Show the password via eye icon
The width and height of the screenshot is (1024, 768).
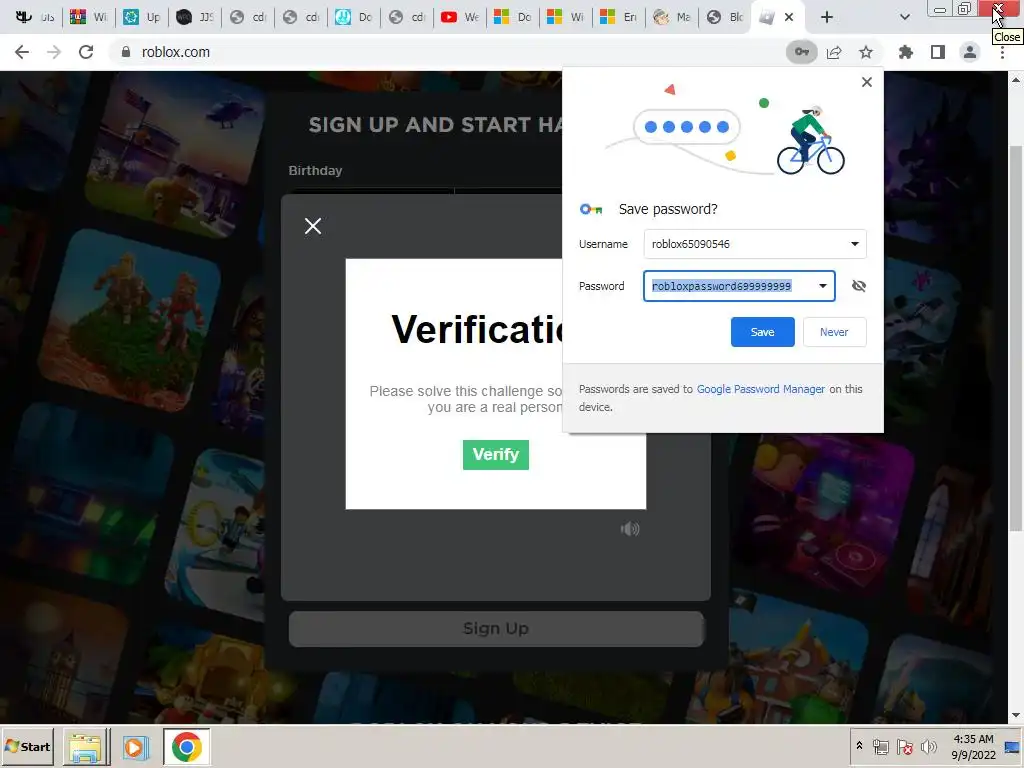pyautogui.click(x=859, y=286)
